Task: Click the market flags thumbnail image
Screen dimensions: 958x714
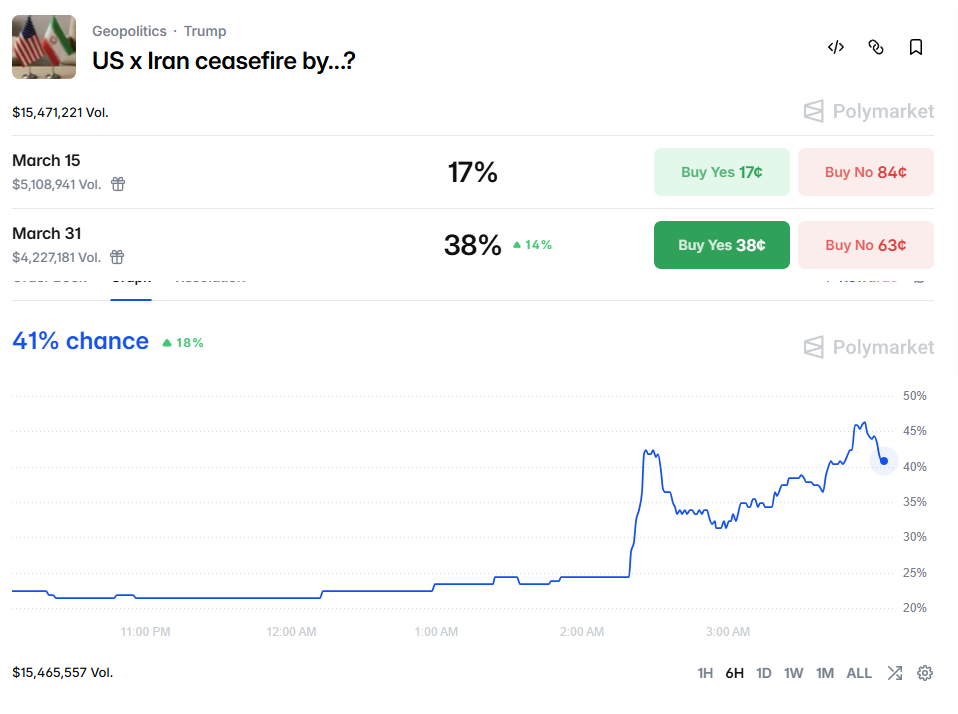Action: (44, 47)
